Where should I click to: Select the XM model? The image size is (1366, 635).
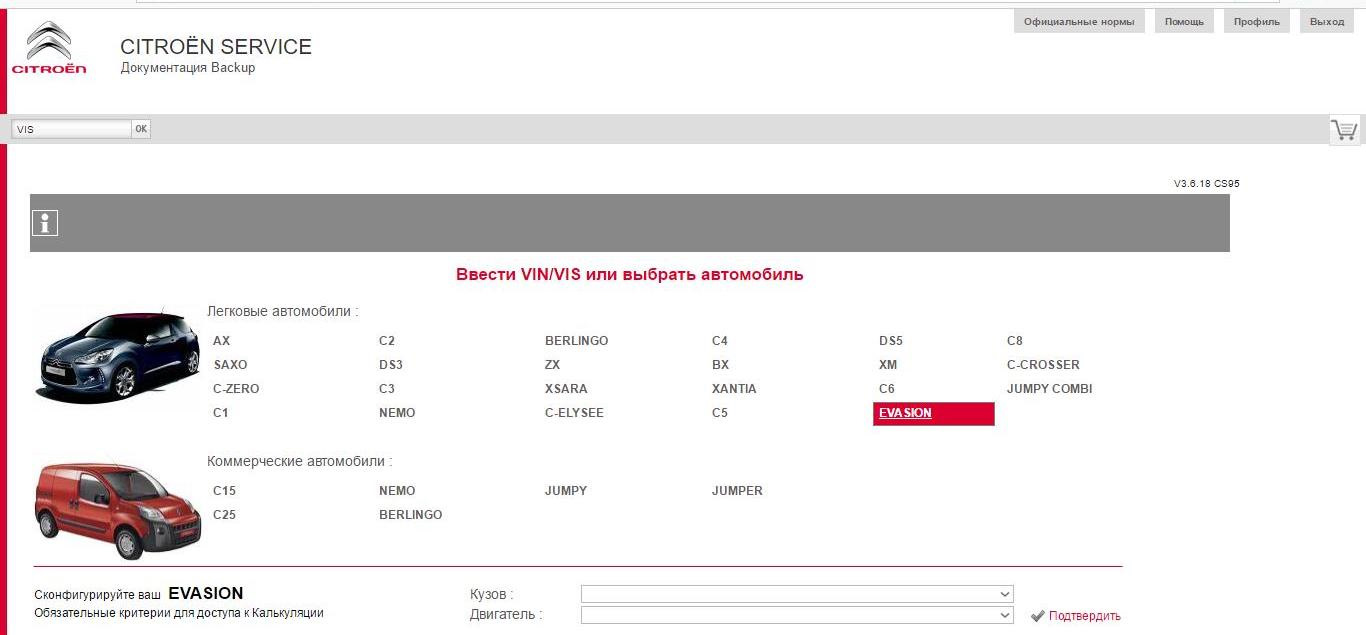pos(888,365)
